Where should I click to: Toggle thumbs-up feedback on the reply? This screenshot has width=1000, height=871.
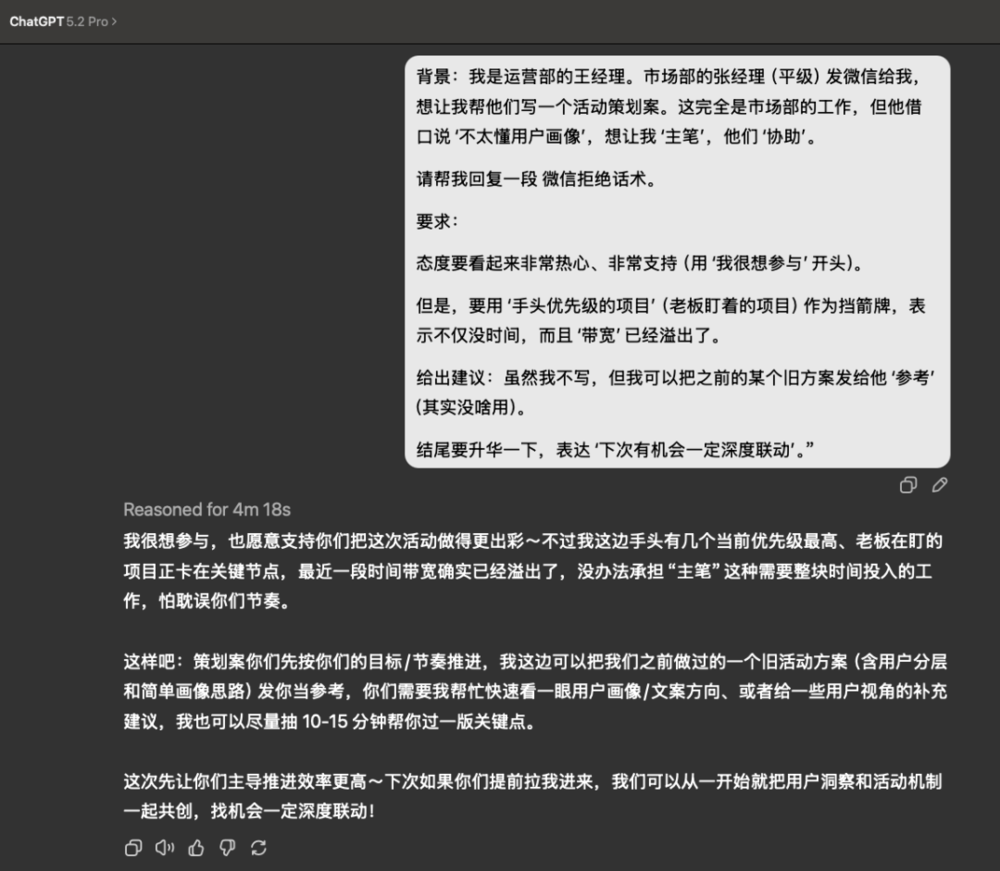point(194,848)
